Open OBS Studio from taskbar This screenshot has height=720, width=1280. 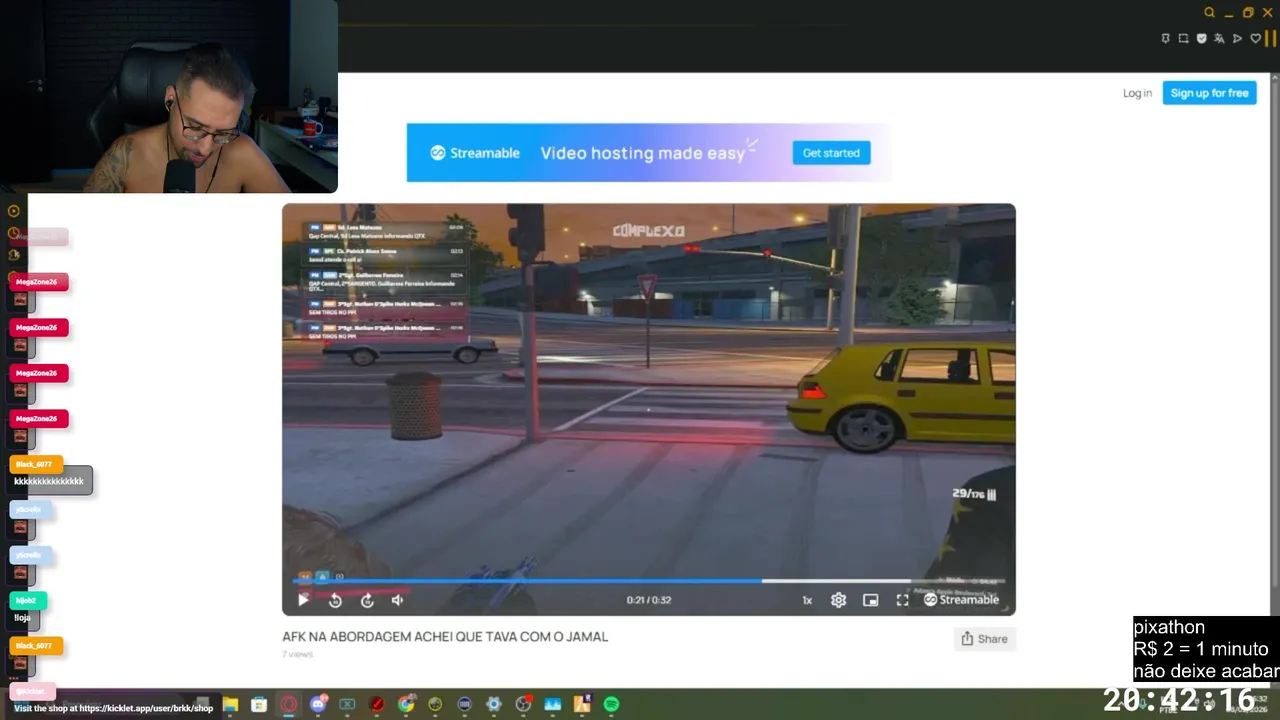point(523,704)
